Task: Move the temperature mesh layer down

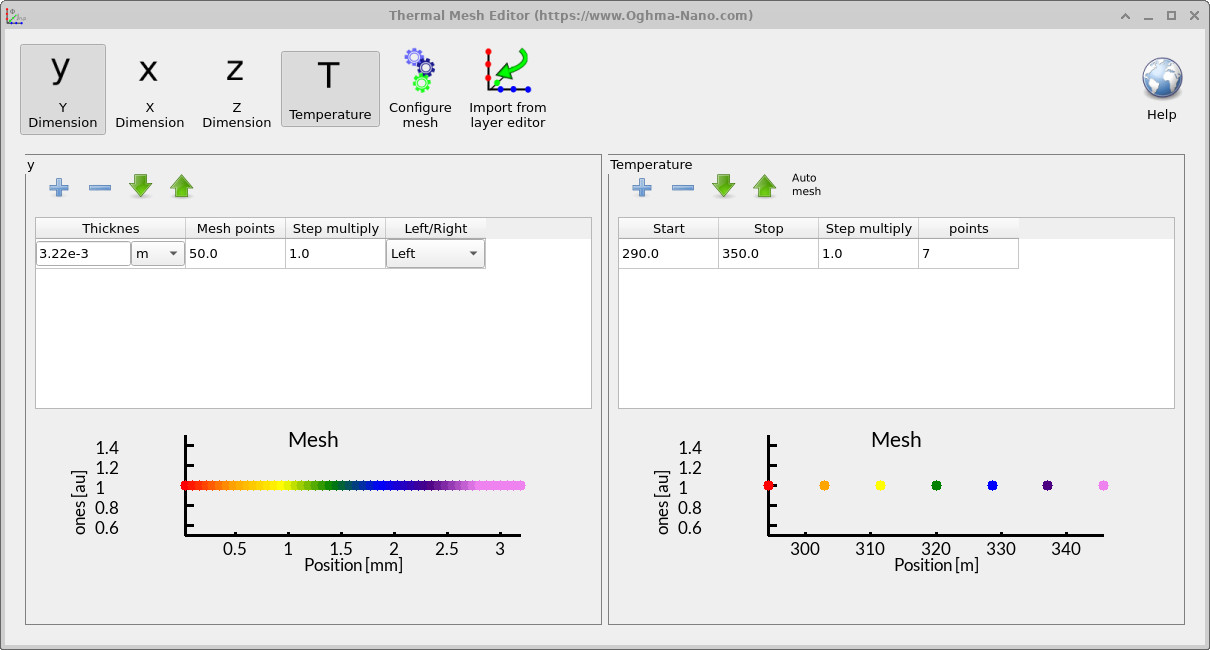Action: [723, 186]
